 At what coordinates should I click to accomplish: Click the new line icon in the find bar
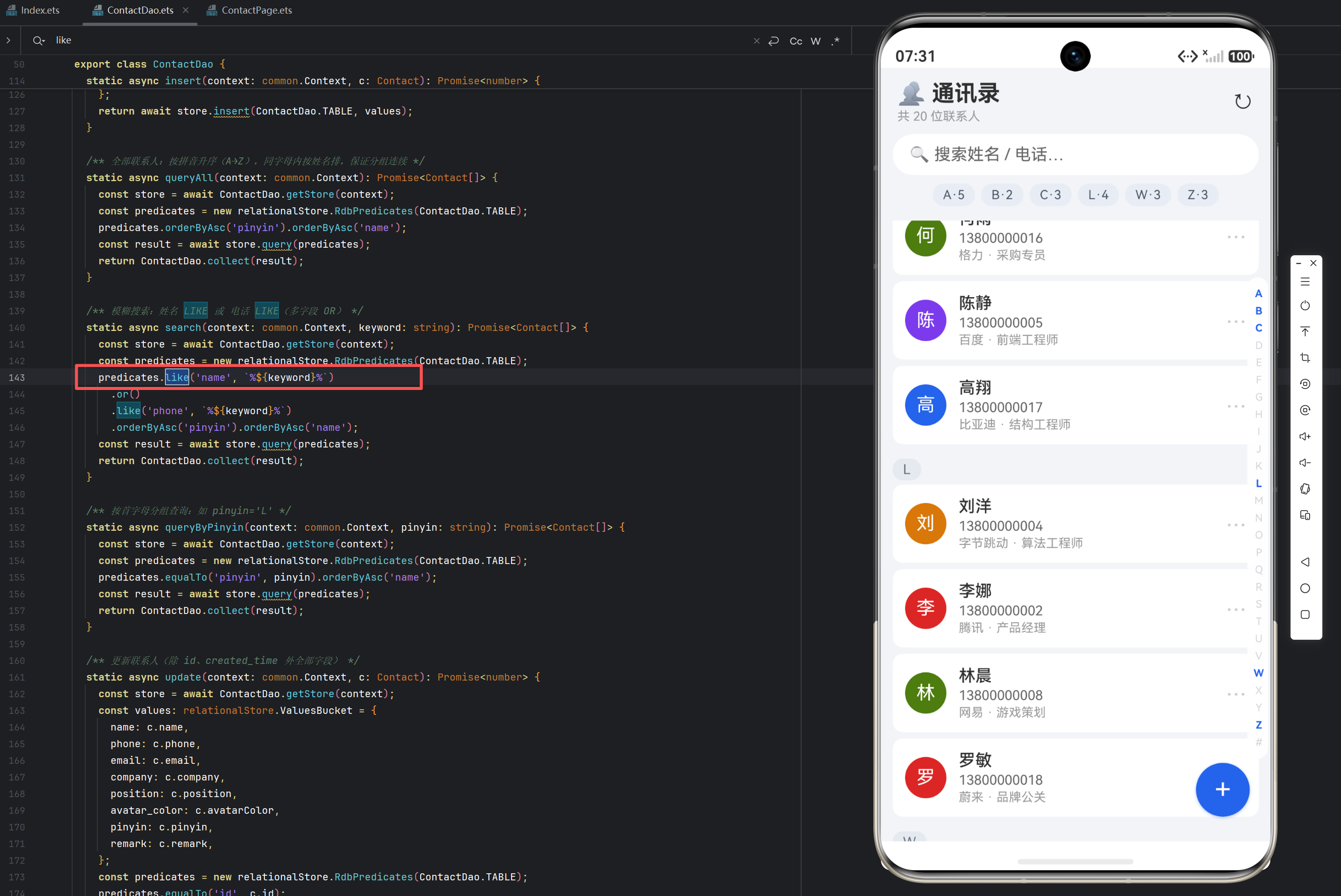(773, 41)
